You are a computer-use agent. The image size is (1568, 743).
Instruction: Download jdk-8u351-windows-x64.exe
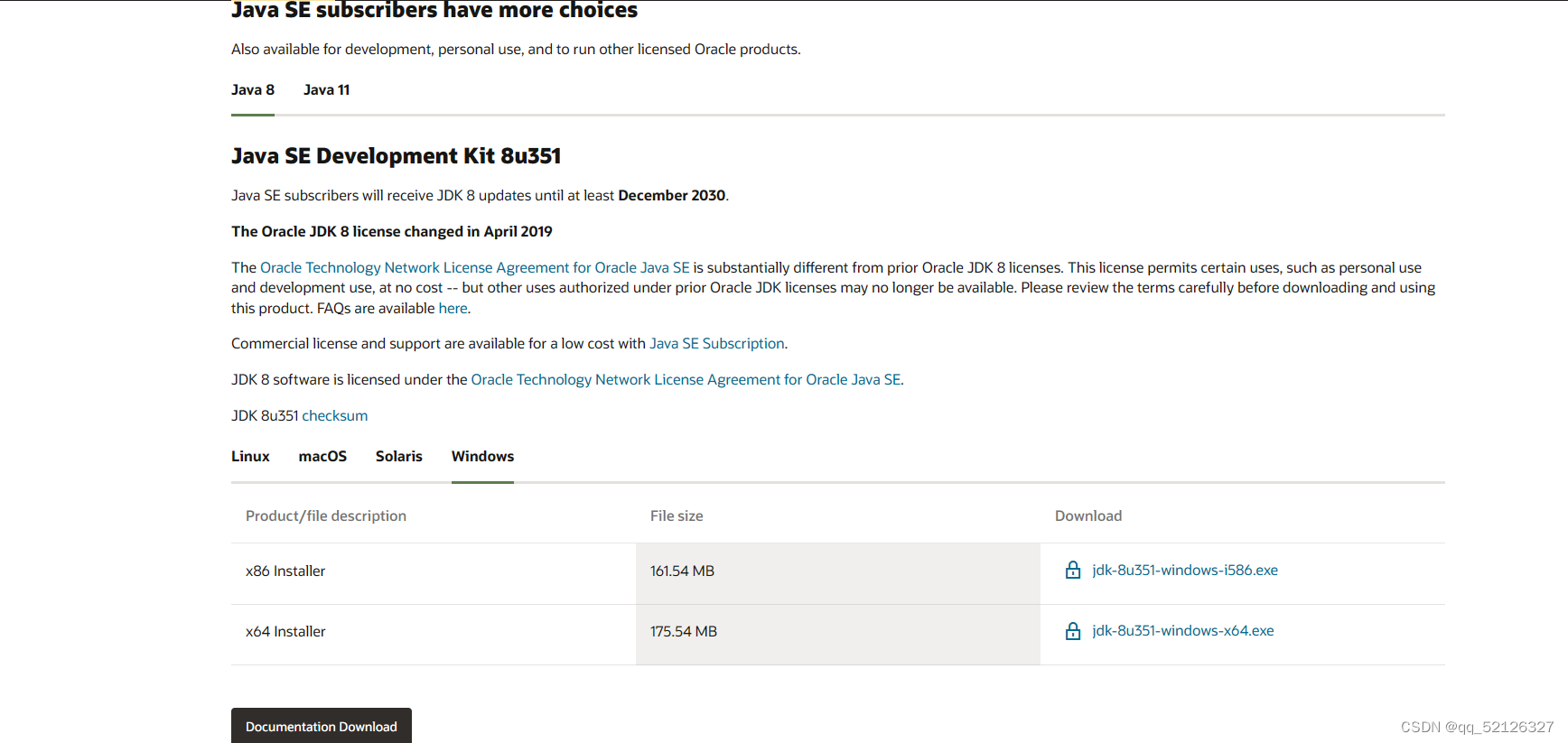pos(1183,630)
